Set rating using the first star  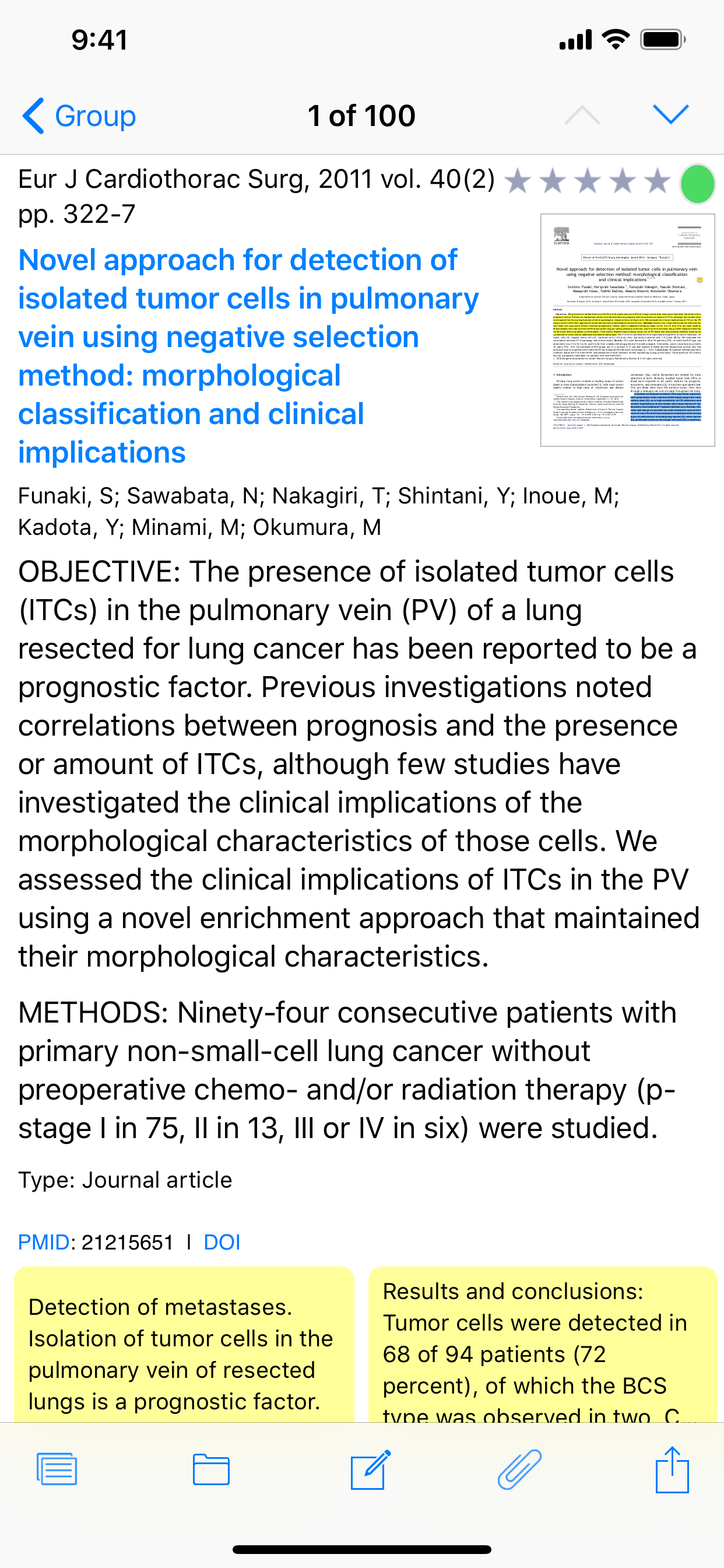coord(518,182)
